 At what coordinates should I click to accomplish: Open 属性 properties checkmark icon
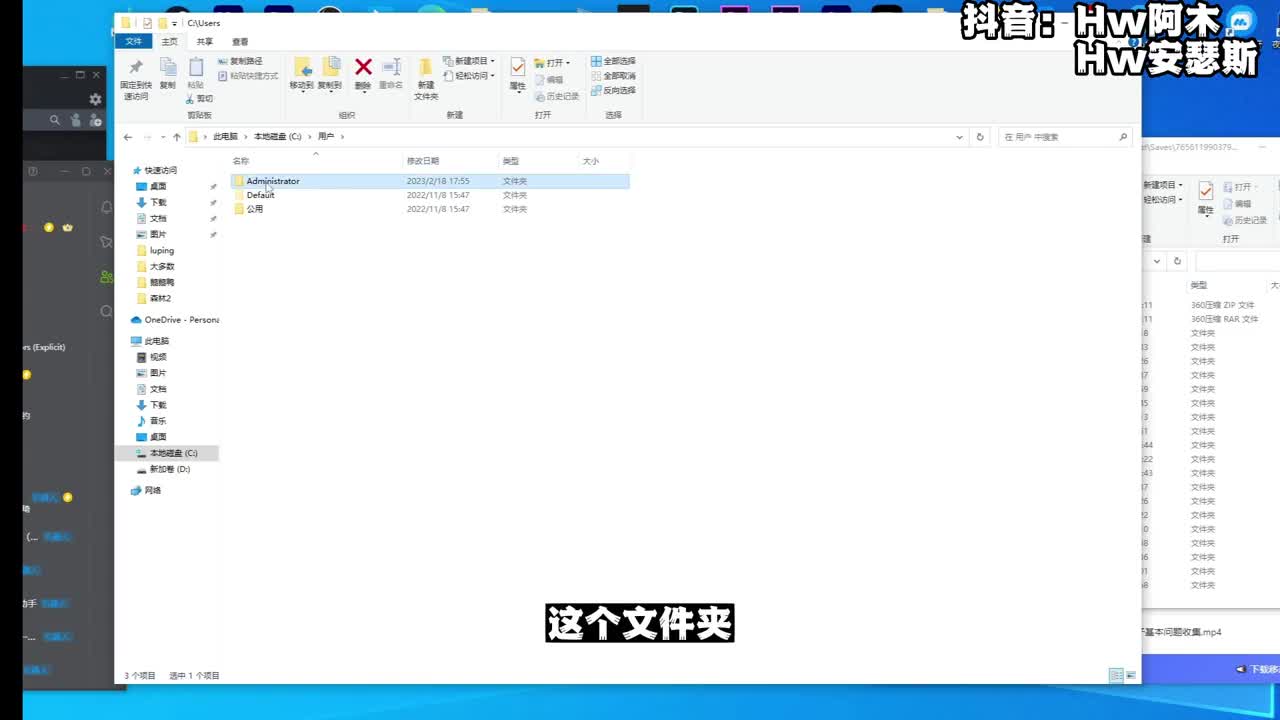click(x=517, y=67)
